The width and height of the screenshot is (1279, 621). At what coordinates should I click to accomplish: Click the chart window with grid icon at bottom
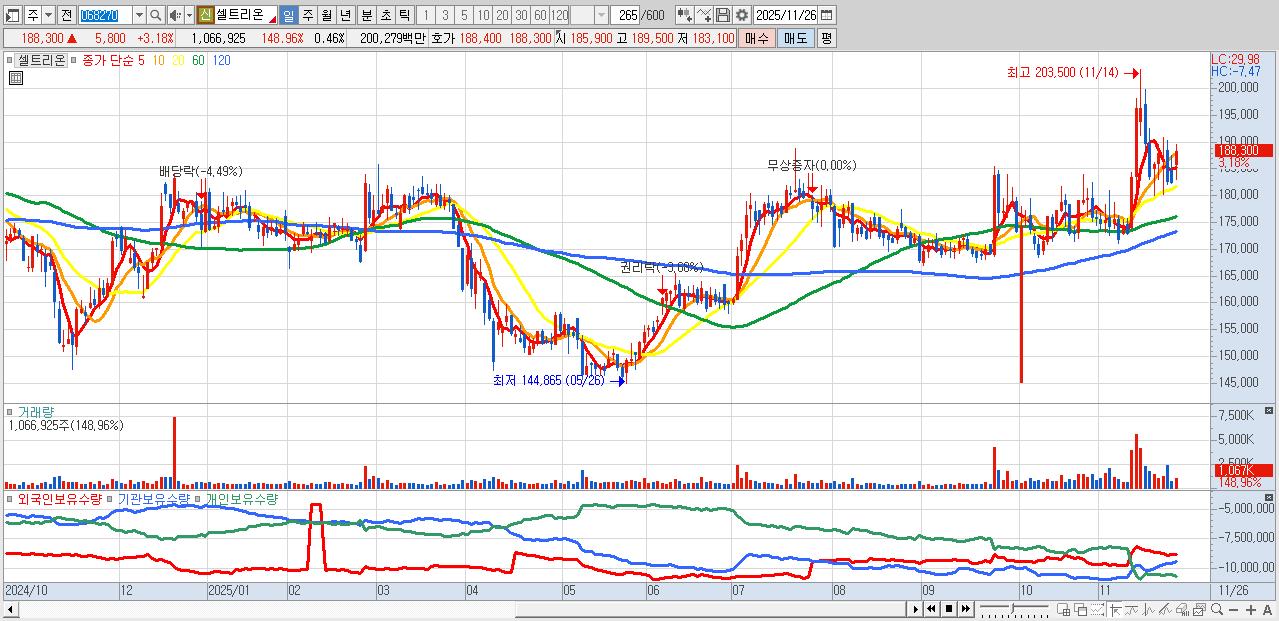pos(1063,609)
